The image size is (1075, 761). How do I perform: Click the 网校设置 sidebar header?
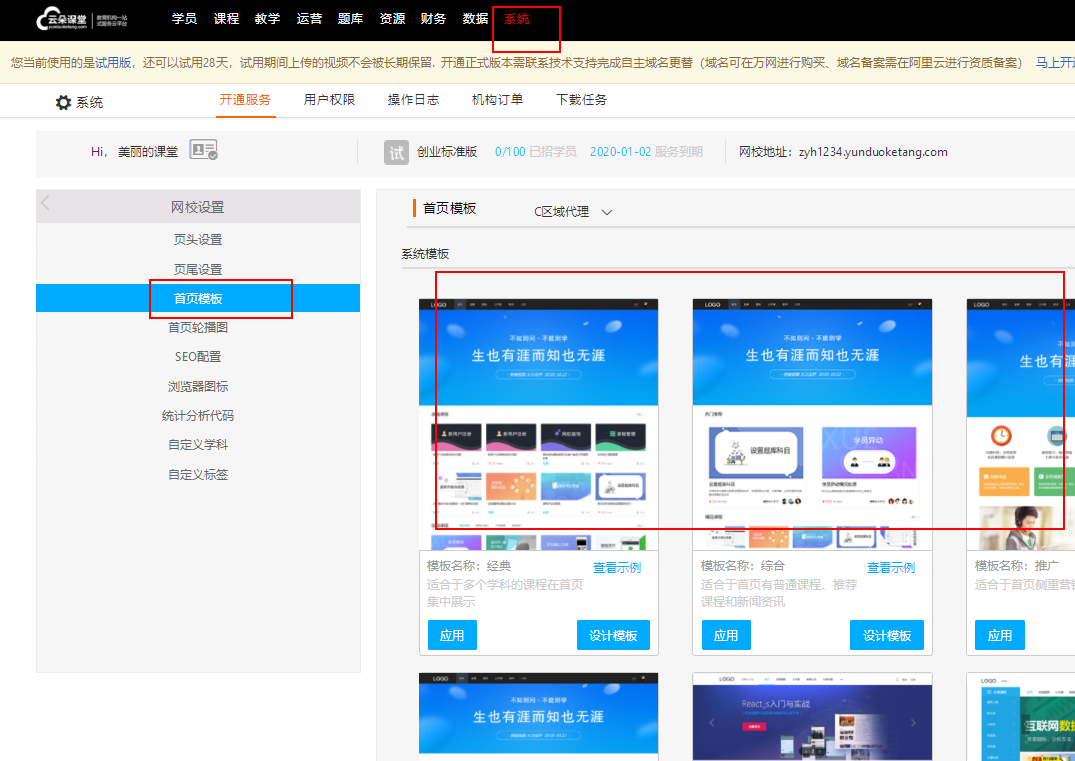click(x=198, y=207)
